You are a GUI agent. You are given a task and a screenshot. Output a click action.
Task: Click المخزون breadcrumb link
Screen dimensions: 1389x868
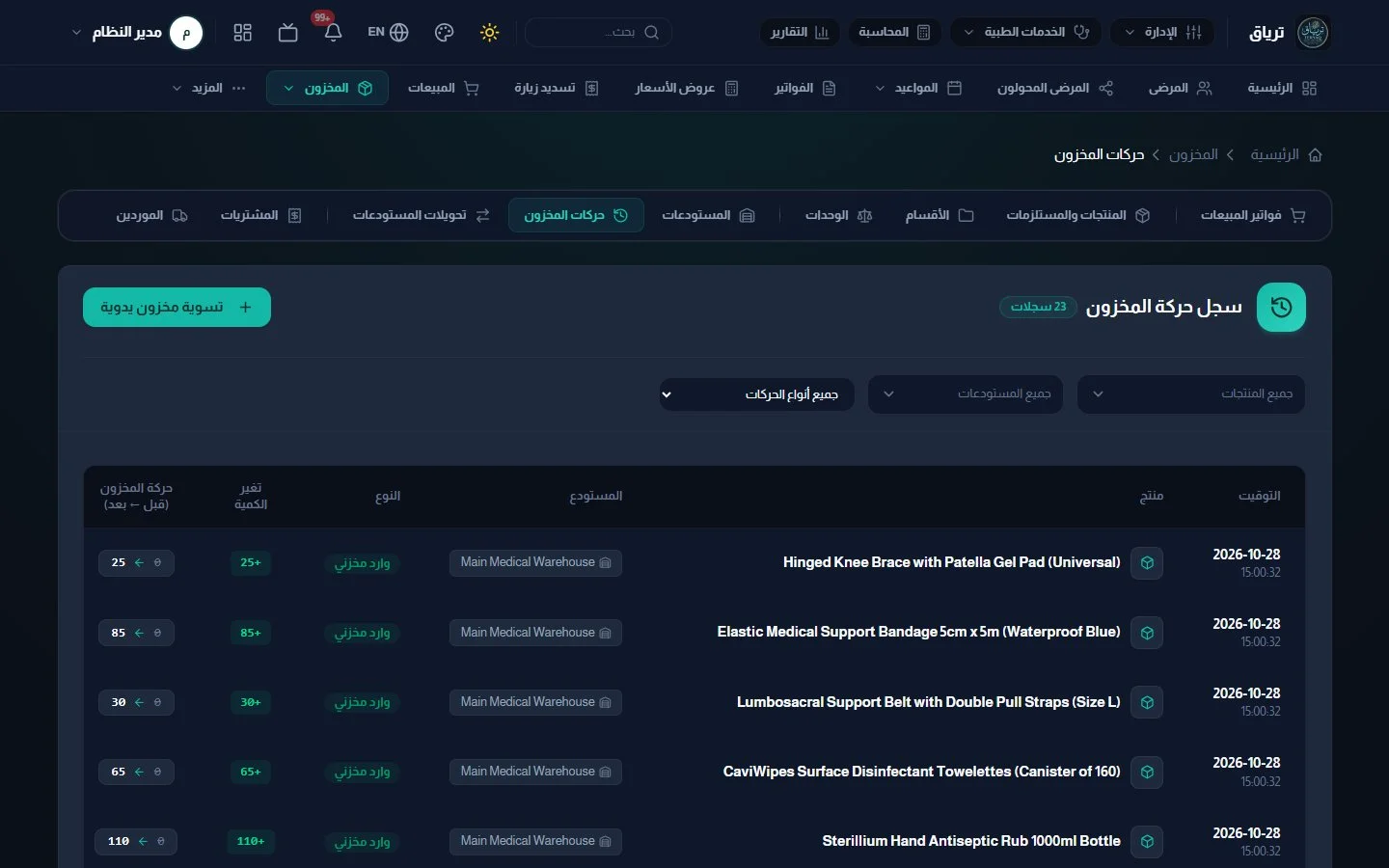pos(1193,155)
